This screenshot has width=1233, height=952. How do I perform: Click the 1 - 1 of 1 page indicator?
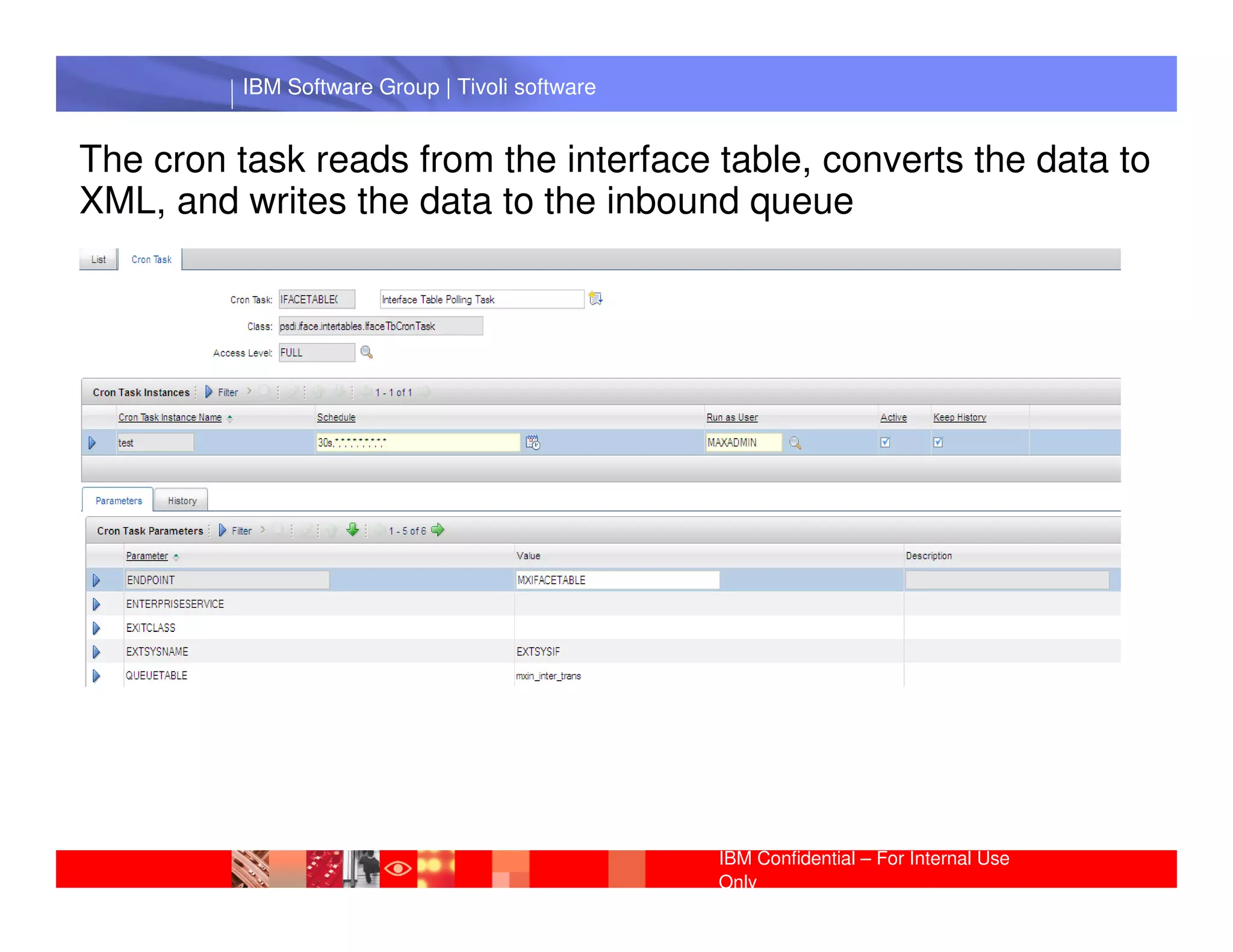[394, 392]
